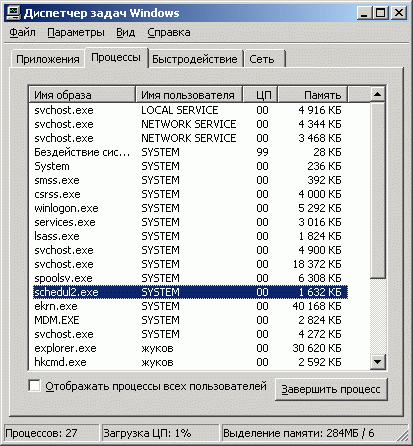413x446 pixels.
Task: Select the csrss.exe process
Action: tap(190, 194)
